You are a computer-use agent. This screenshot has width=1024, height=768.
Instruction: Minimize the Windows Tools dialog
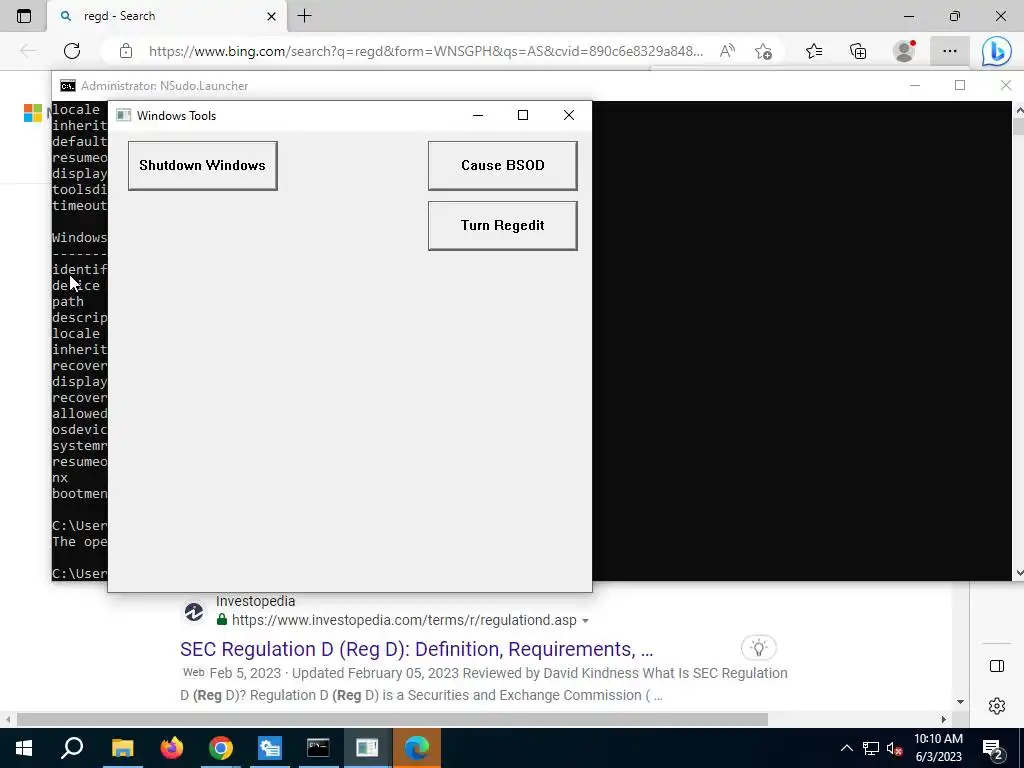point(478,116)
